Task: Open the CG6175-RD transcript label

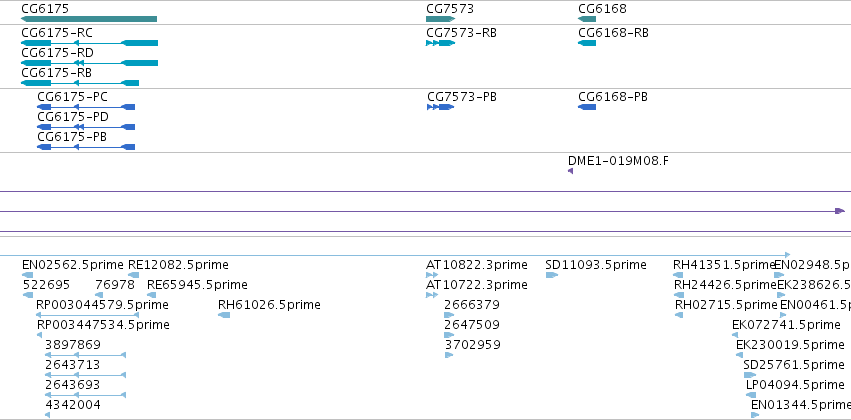Action: pyautogui.click(x=58, y=53)
